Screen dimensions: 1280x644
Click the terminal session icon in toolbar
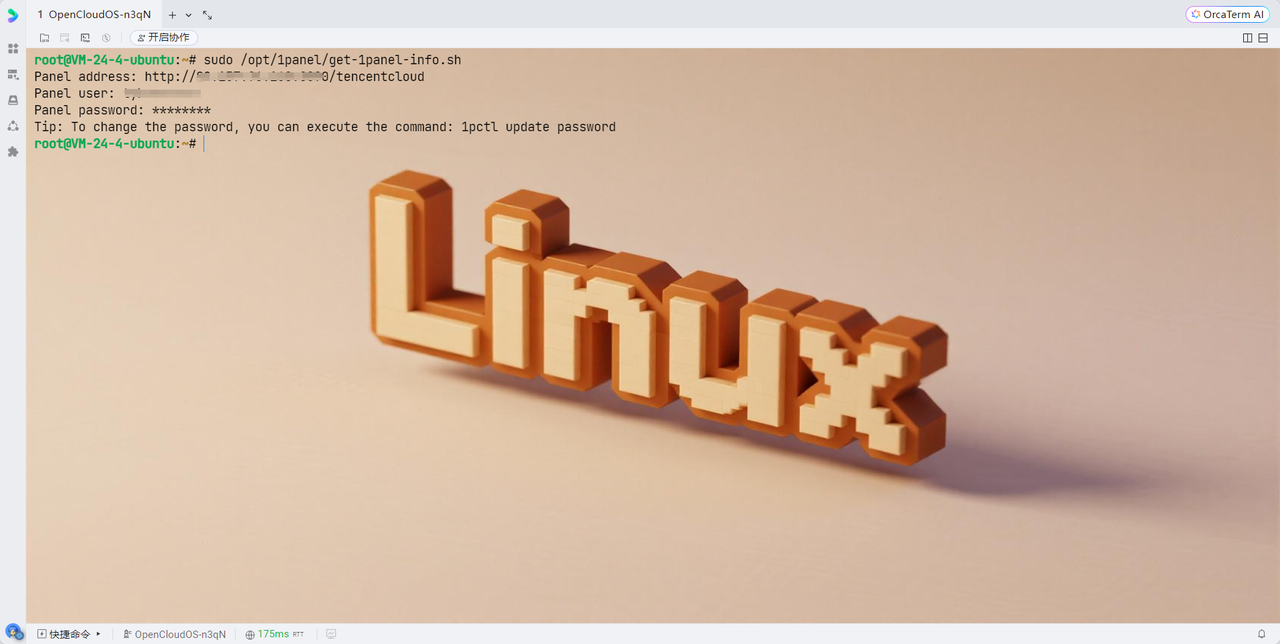point(85,38)
